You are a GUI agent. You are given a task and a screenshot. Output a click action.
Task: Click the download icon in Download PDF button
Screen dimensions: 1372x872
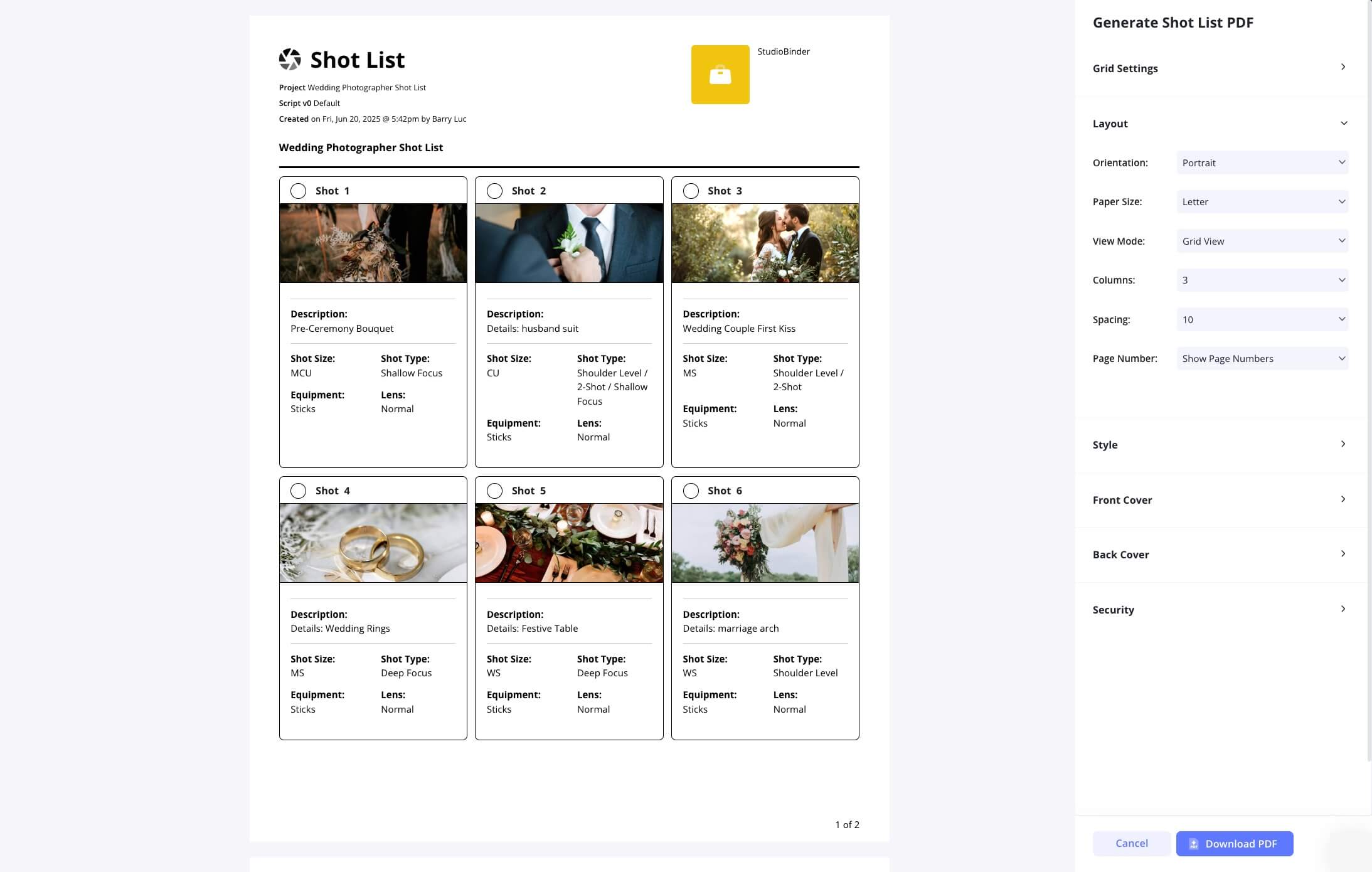click(1193, 844)
